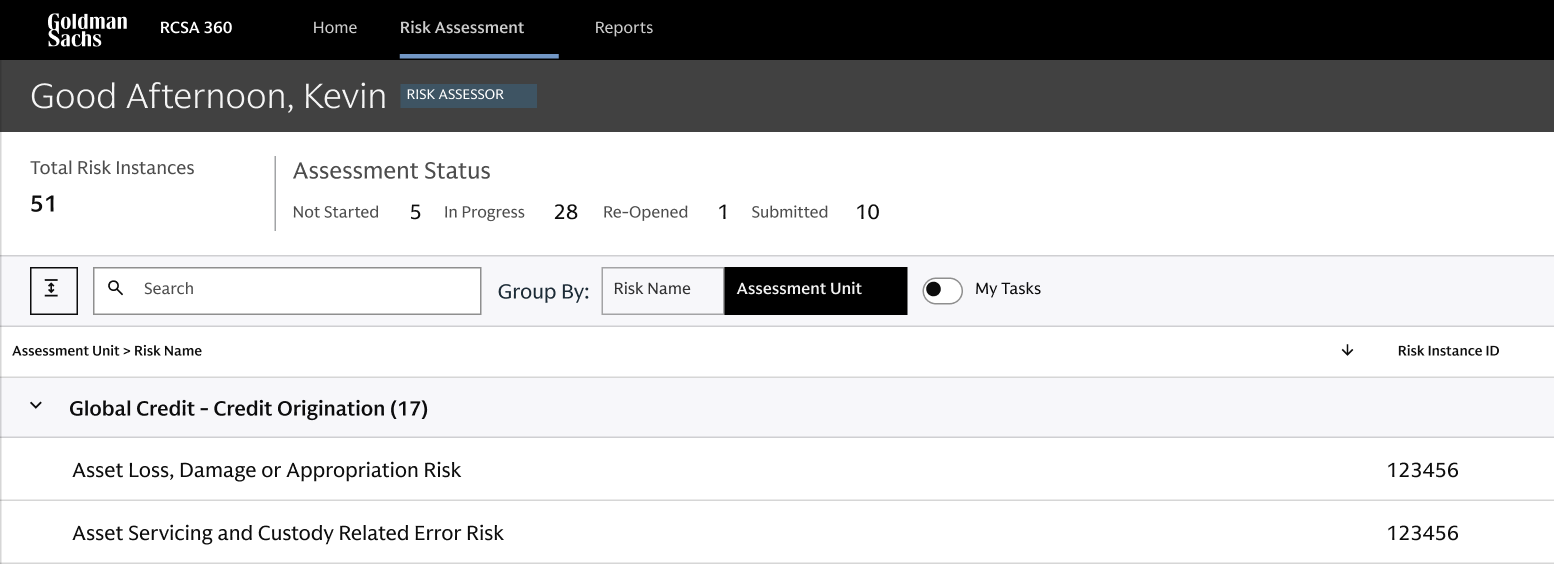1554x564 pixels.
Task: Switch to the Reports tab
Action: click(x=624, y=28)
